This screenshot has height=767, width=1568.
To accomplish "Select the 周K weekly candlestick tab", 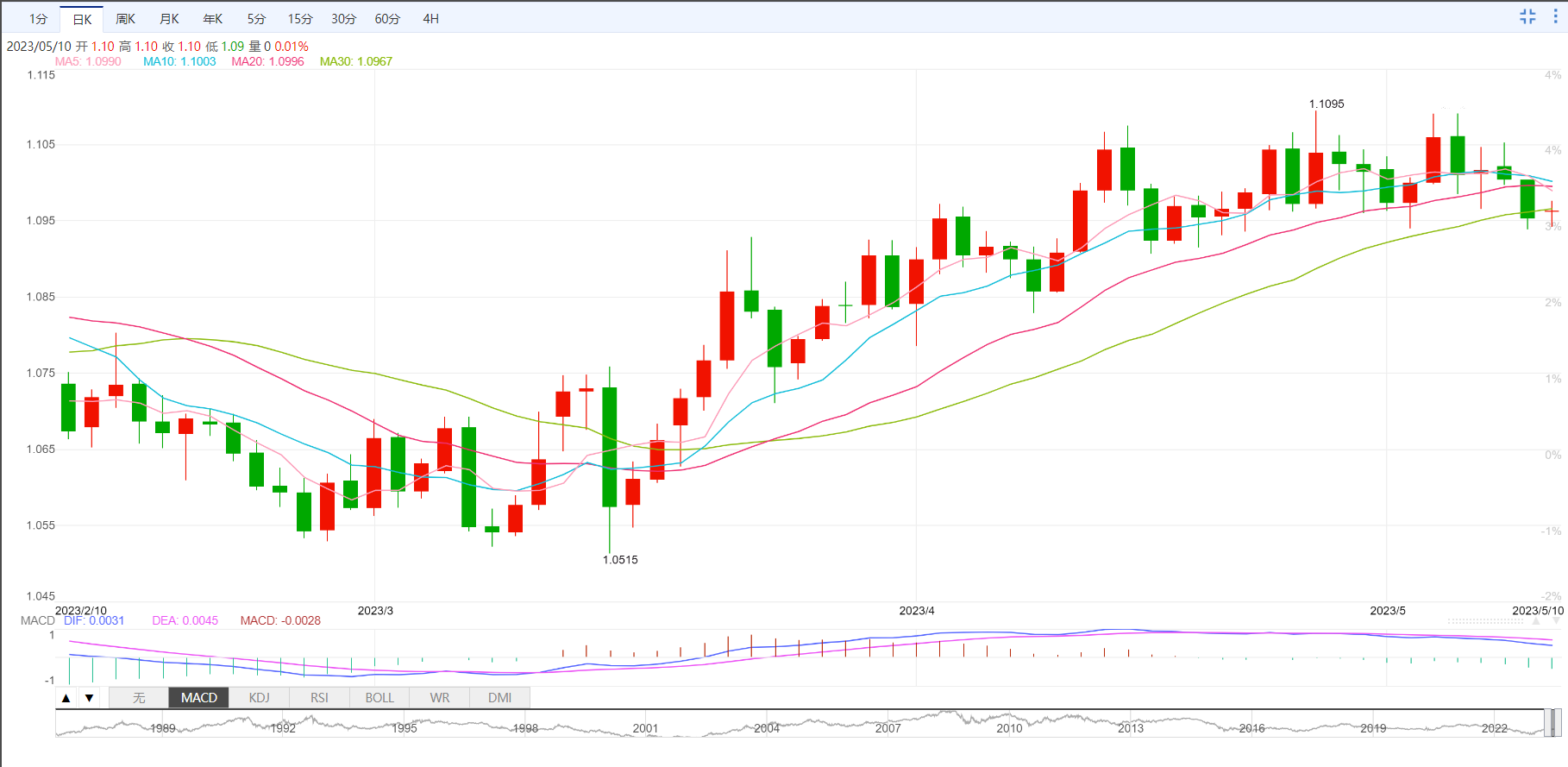I will point(126,19).
